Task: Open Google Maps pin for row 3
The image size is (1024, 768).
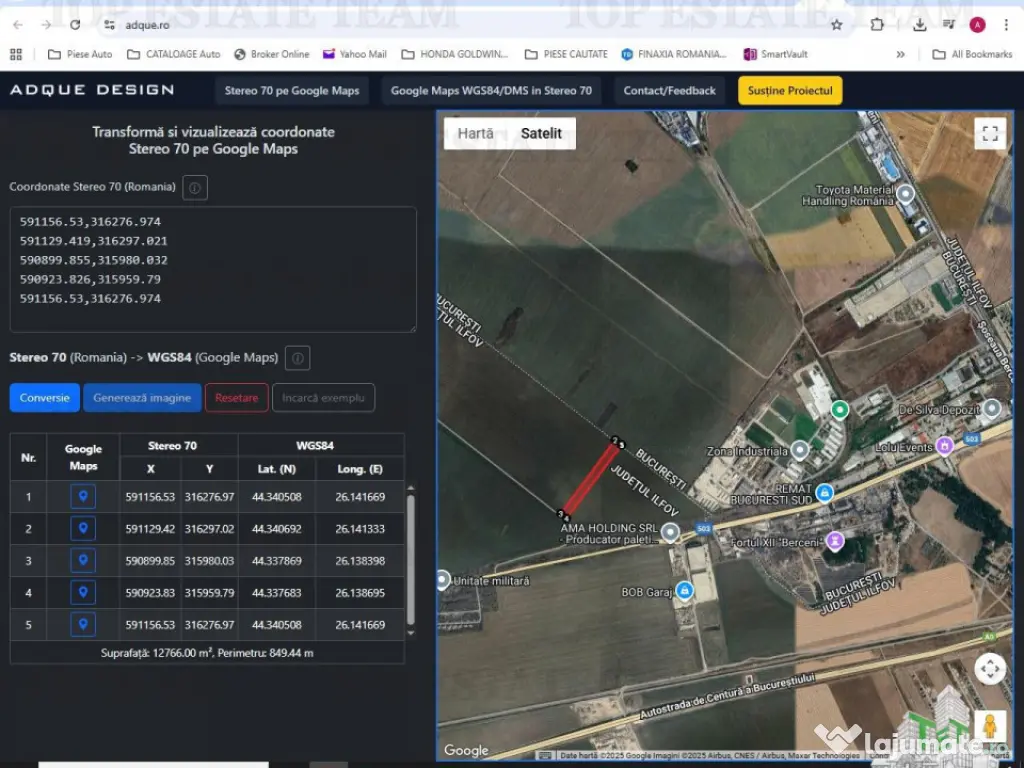Action: (x=83, y=561)
